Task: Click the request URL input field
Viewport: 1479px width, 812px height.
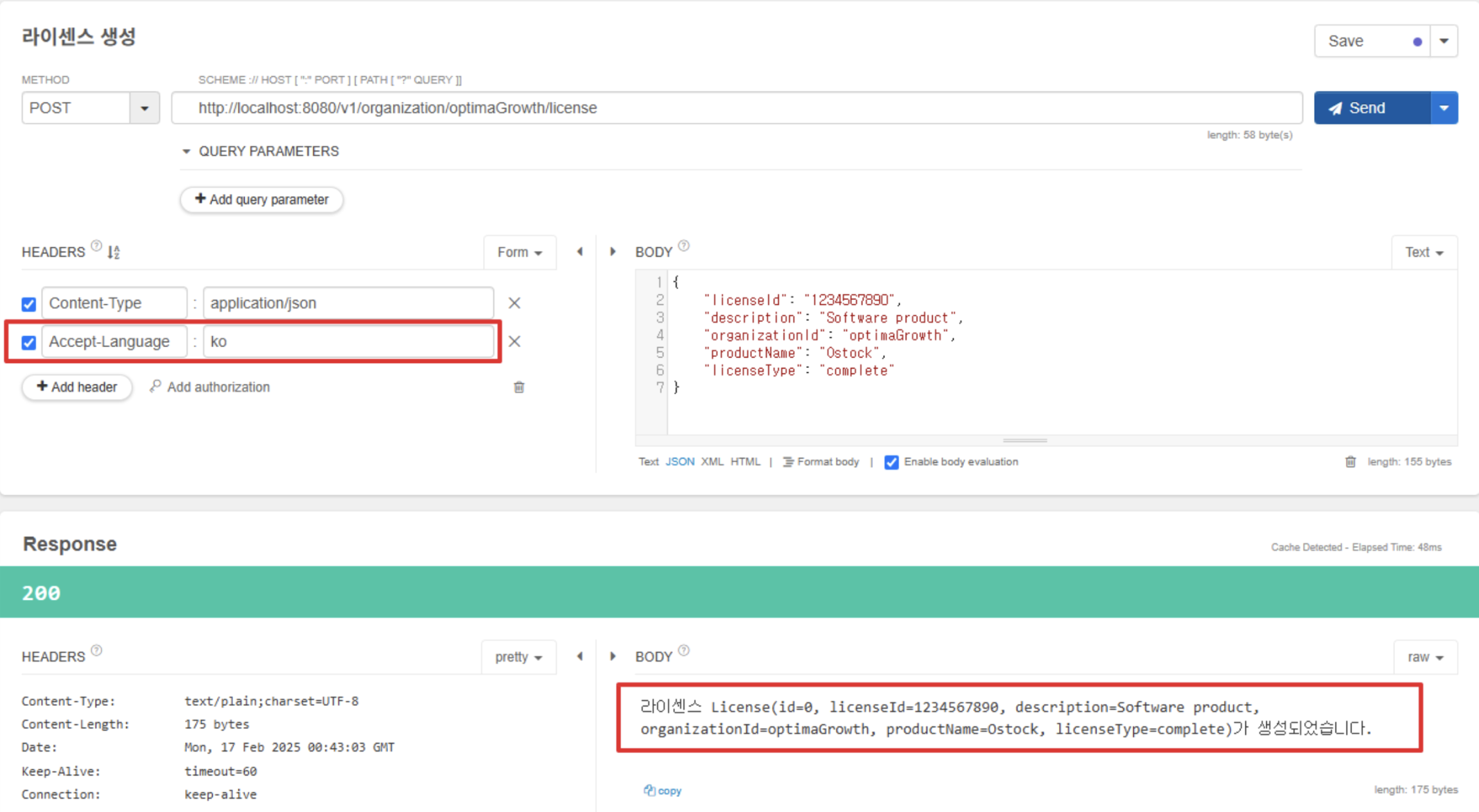Action: coord(736,108)
